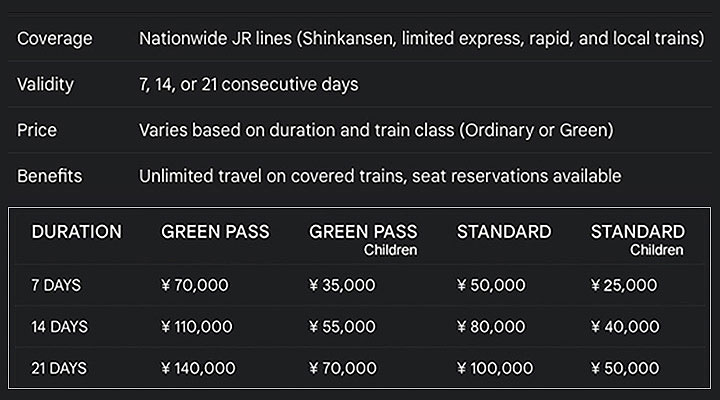
Task: Click the ¥ 100,000 Standard price
Action: 495,368
